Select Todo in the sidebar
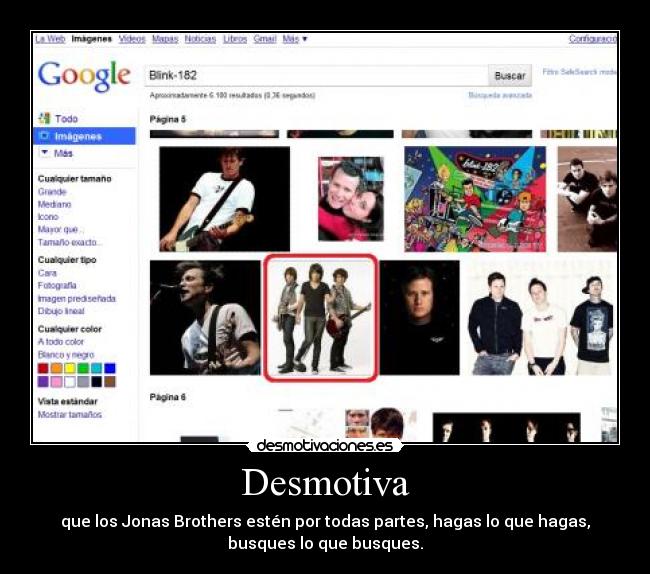Image resolution: width=650 pixels, height=574 pixels. [x=66, y=119]
